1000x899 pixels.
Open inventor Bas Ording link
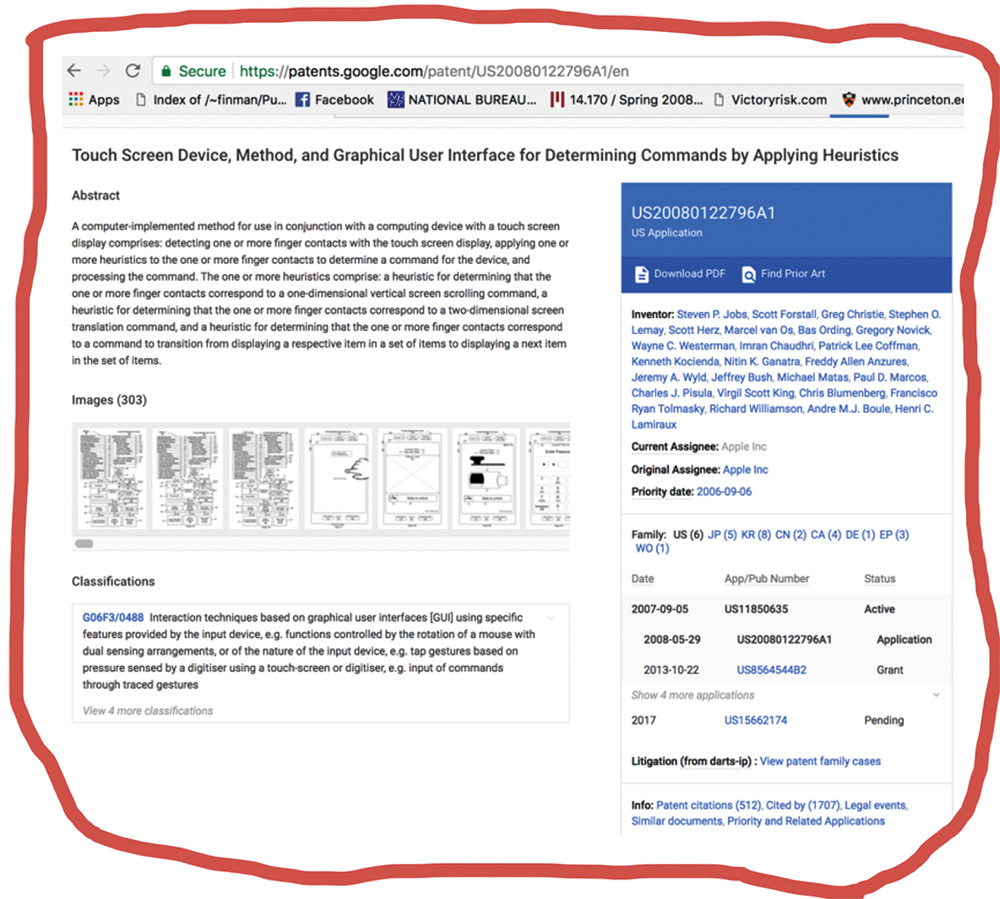[824, 330]
